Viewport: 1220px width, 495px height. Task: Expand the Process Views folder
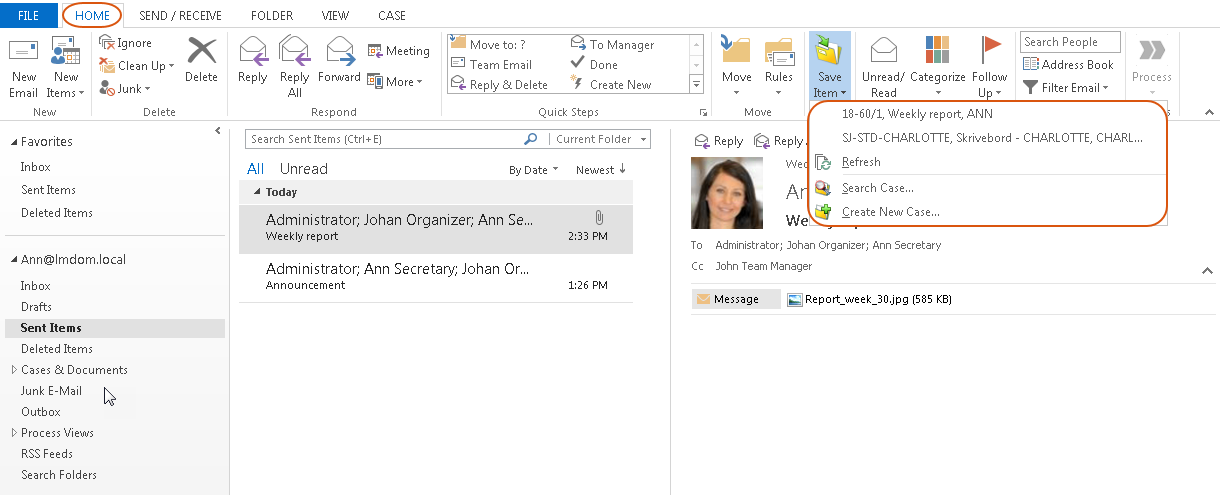coord(14,433)
